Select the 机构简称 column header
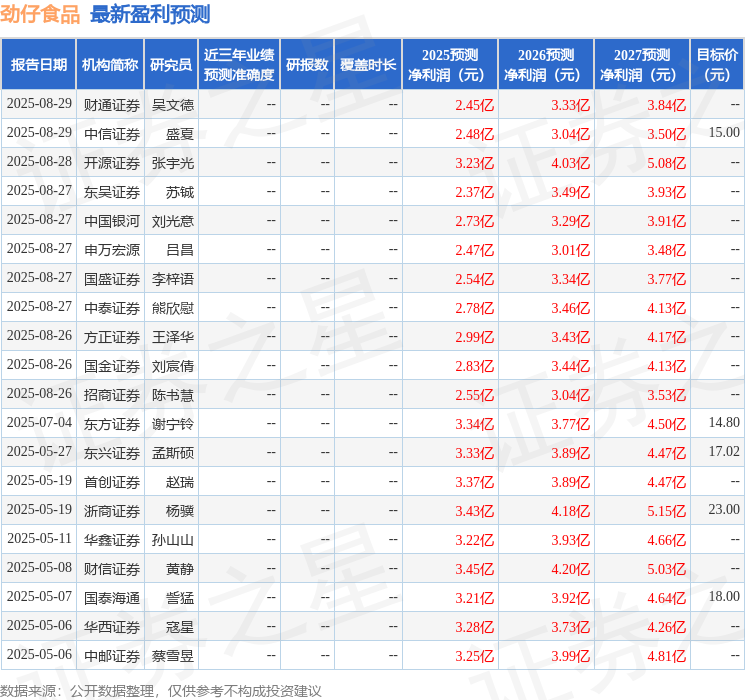Image resolution: width=745 pixels, height=700 pixels. 110,65
